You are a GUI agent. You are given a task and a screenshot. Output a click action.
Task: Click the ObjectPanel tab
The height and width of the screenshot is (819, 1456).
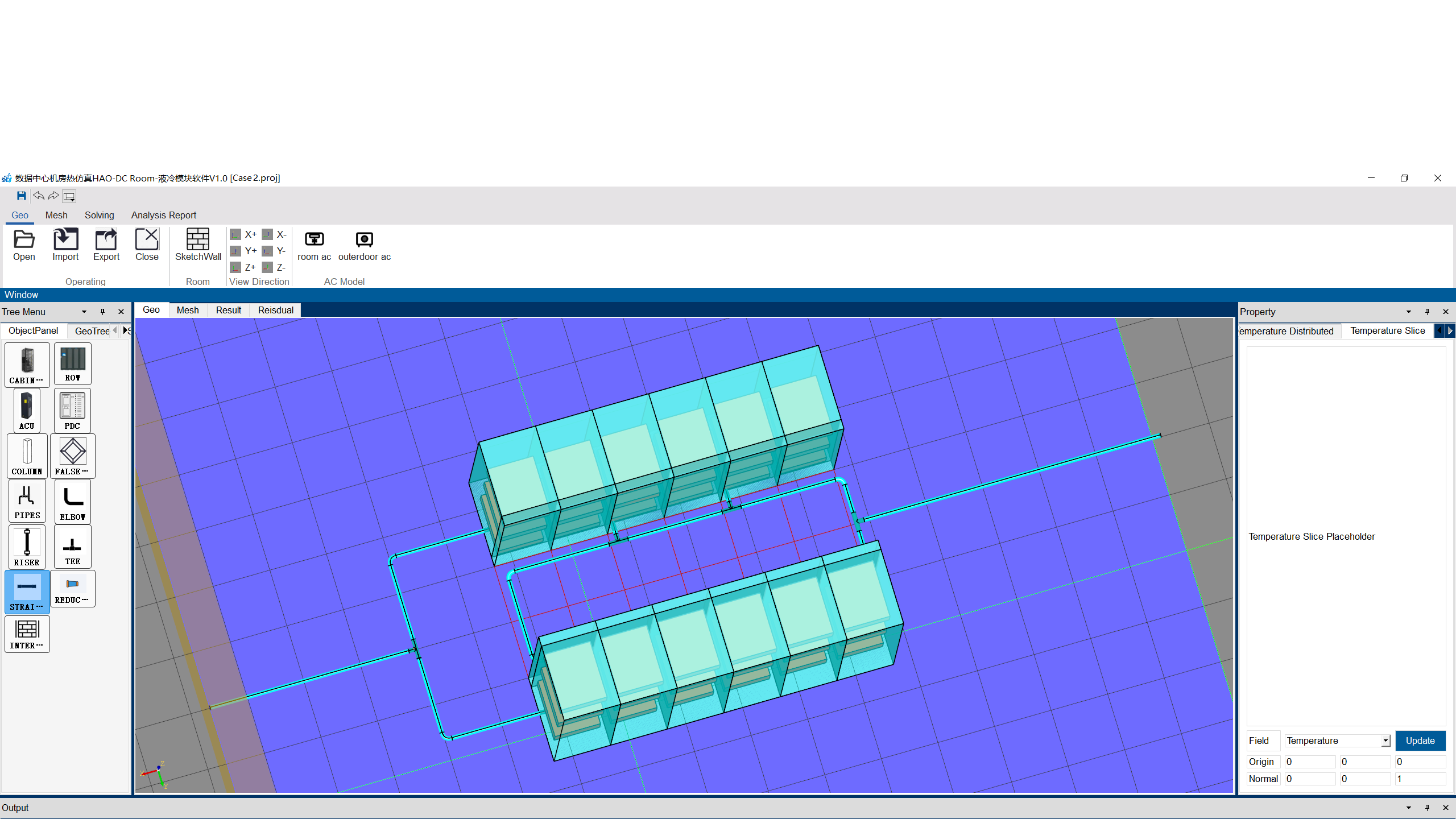(34, 330)
